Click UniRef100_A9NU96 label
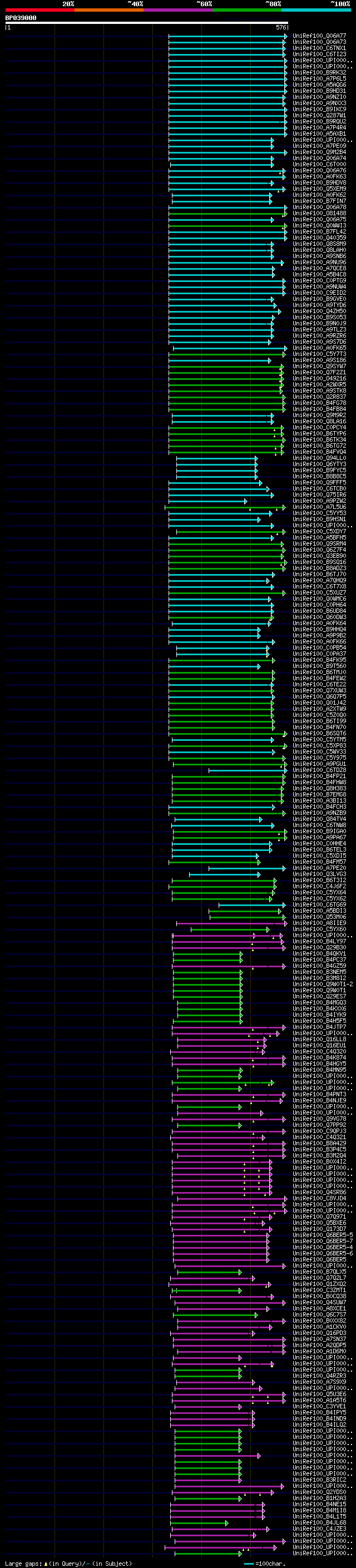This screenshot has width=356, height=1568. click(319, 263)
